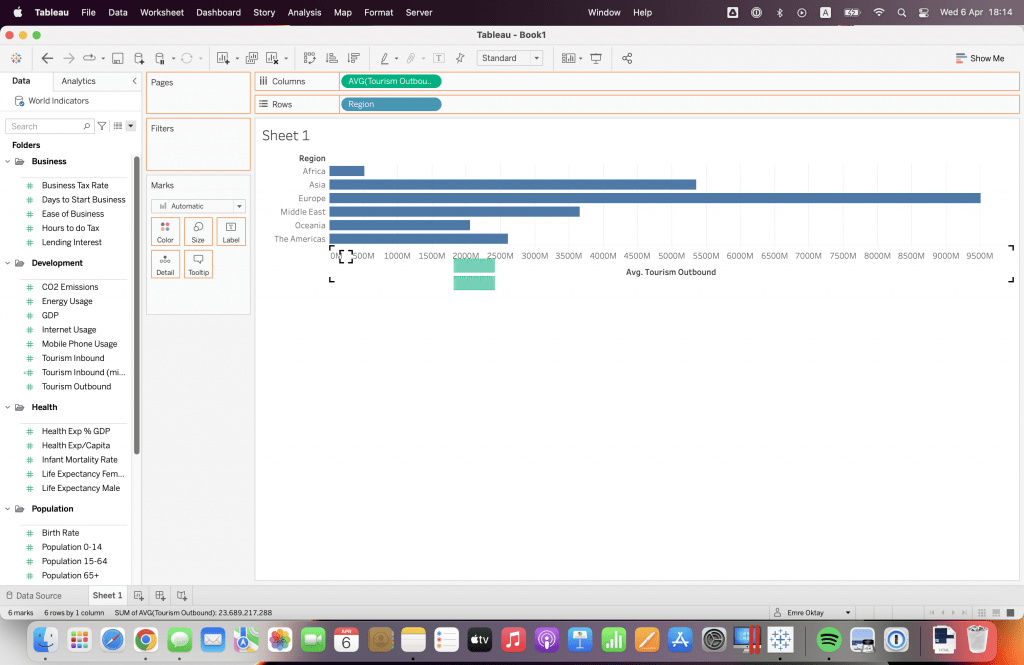
Task: Select the Tourism Outbound field
Action: pos(76,386)
